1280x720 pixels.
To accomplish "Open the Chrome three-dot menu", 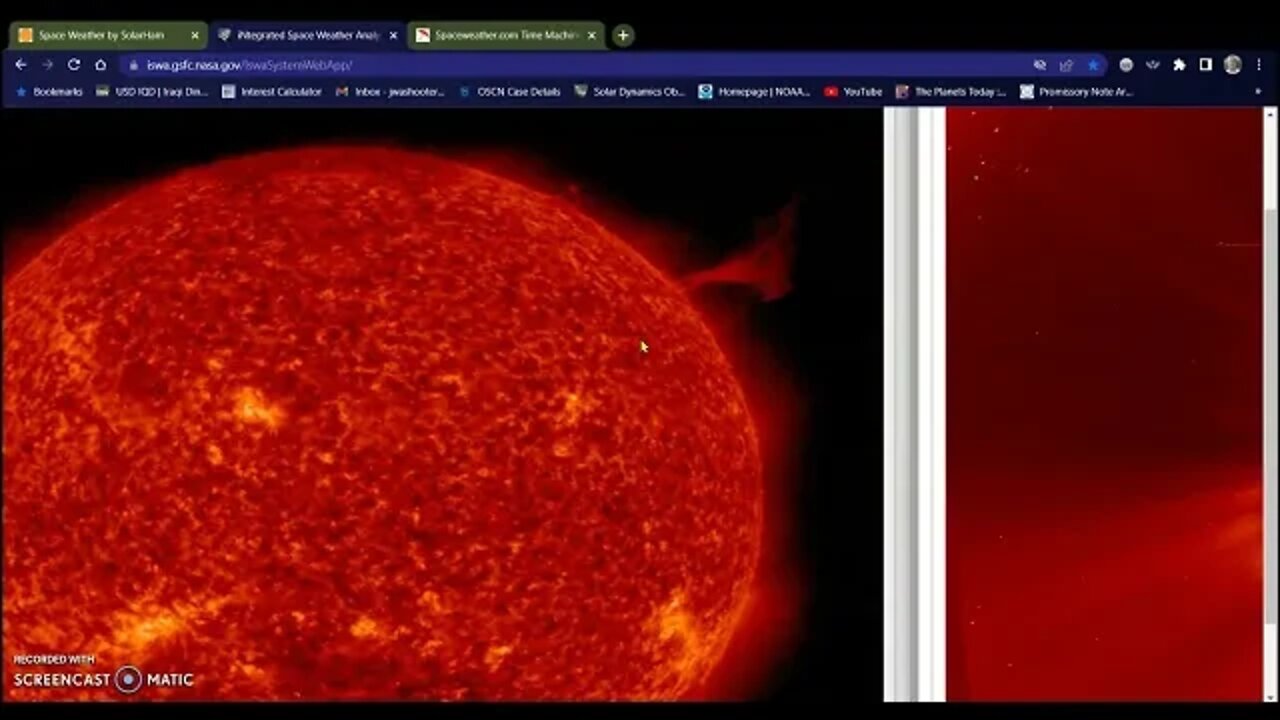I will pos(1258,65).
